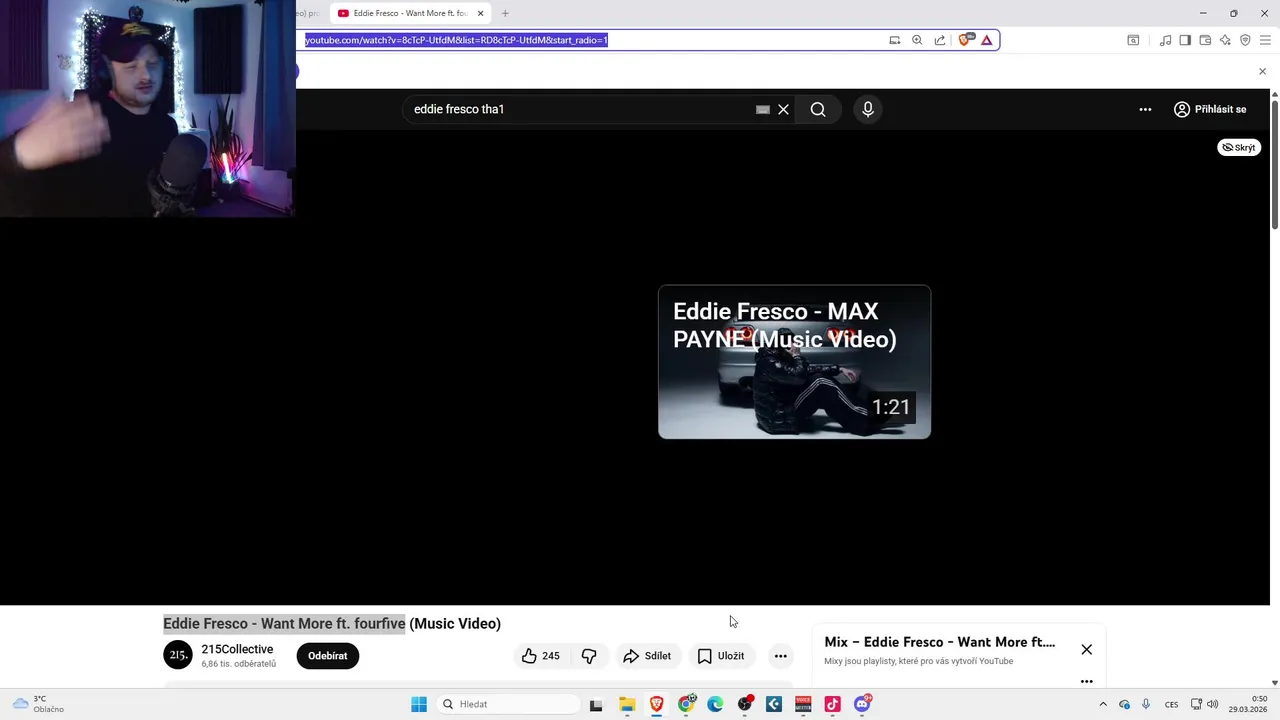Save the video with Uložit
The height and width of the screenshot is (720, 1280).
721,656
